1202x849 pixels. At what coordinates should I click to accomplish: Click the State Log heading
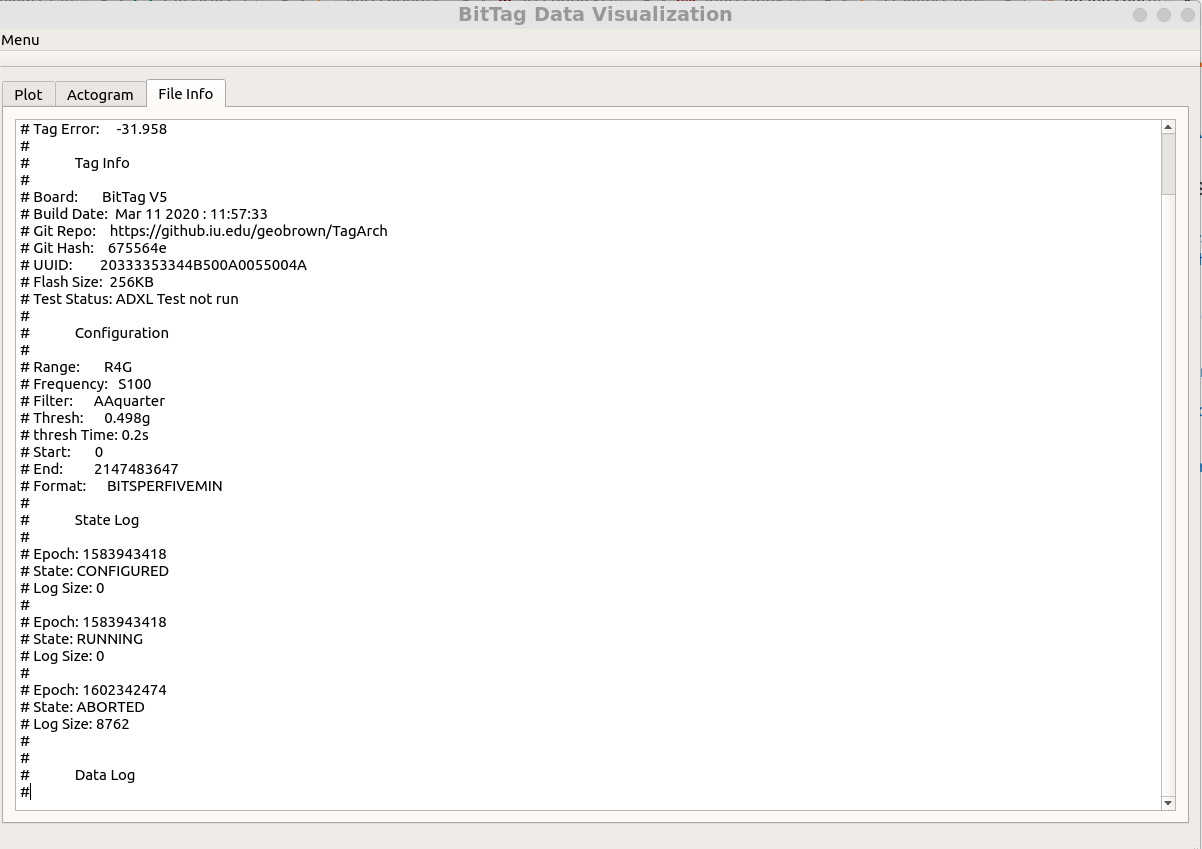click(x=107, y=520)
